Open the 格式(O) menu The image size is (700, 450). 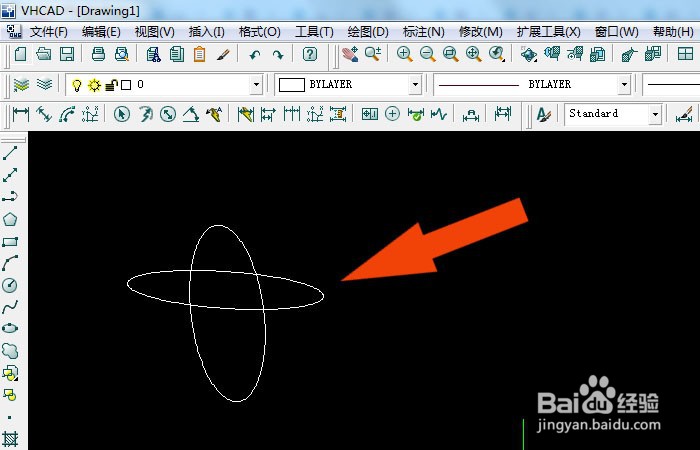point(260,32)
